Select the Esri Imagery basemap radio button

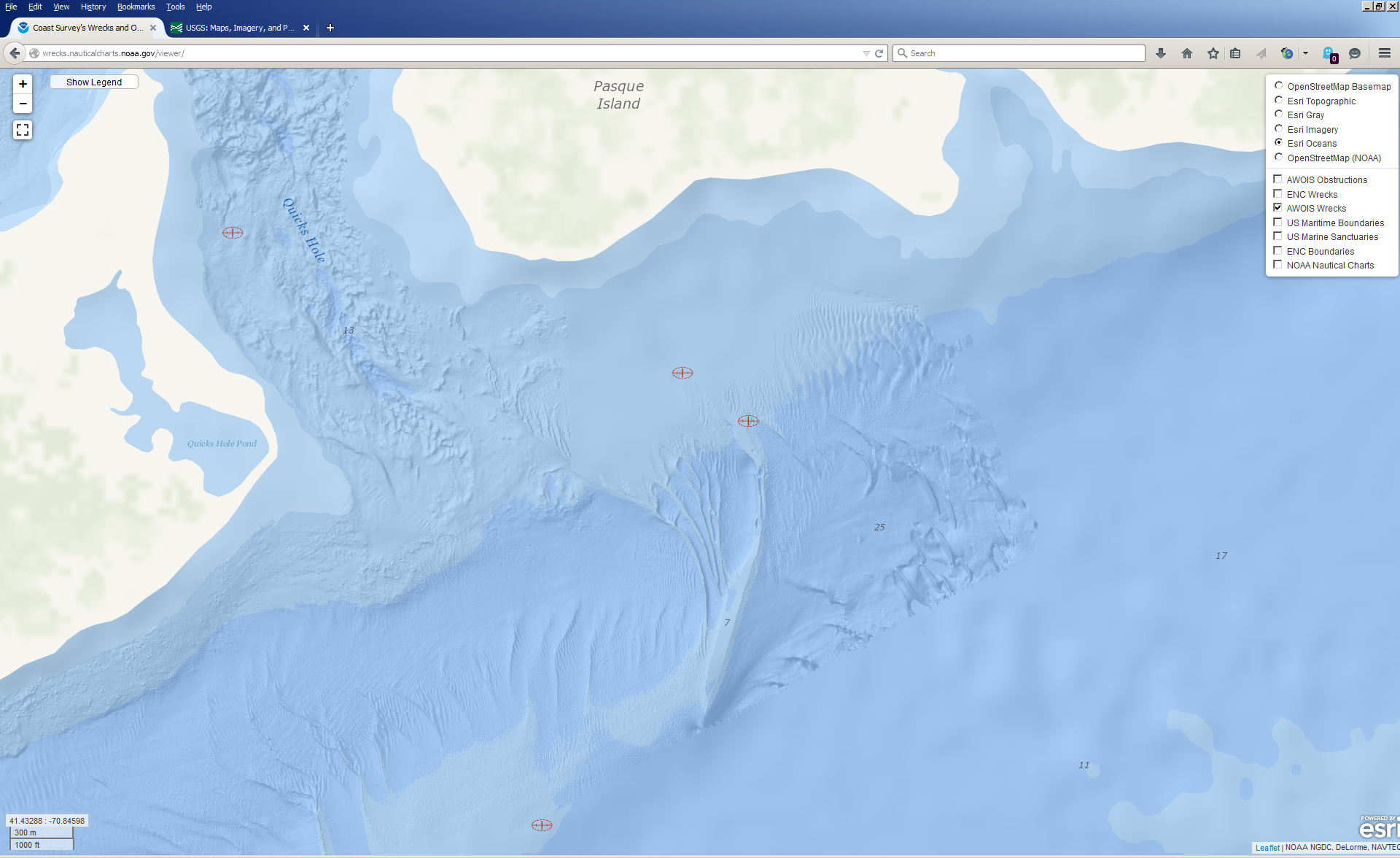1278,129
